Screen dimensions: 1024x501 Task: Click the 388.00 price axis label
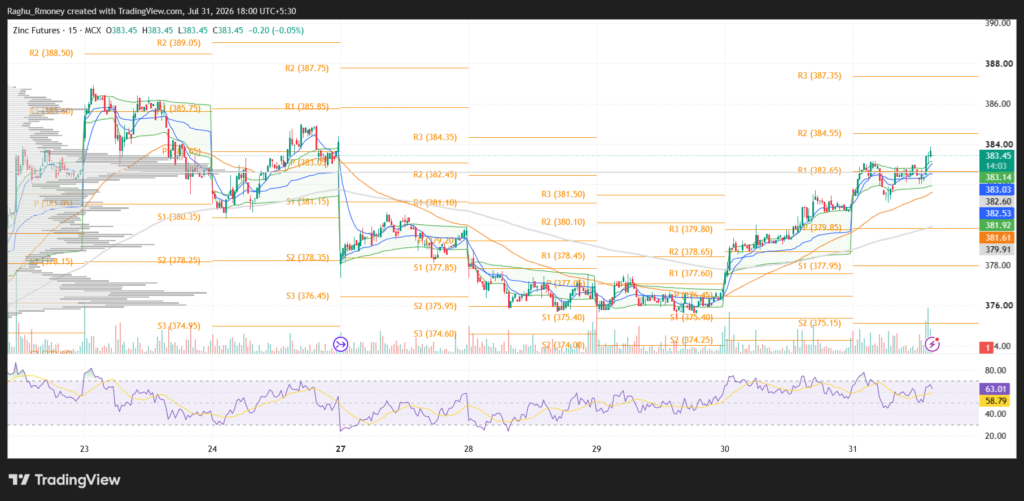(x=999, y=63)
